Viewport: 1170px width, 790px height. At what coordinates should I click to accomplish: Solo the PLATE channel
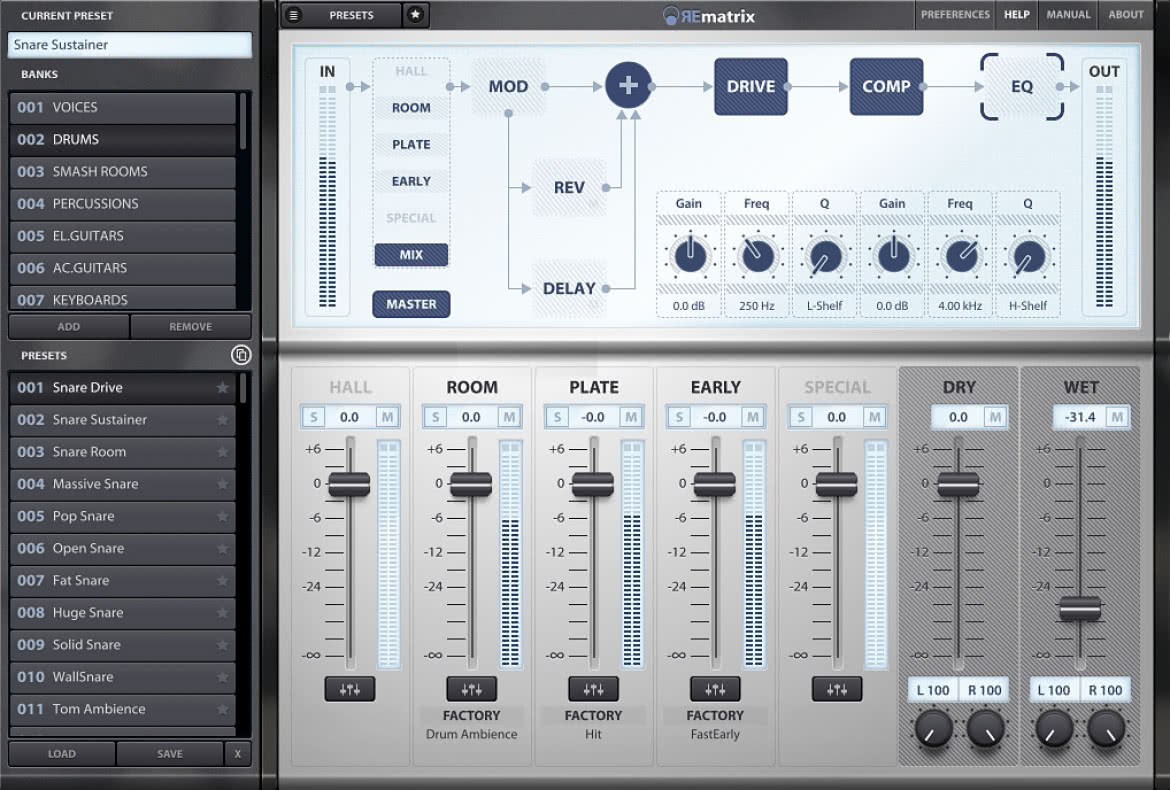pyautogui.click(x=557, y=417)
